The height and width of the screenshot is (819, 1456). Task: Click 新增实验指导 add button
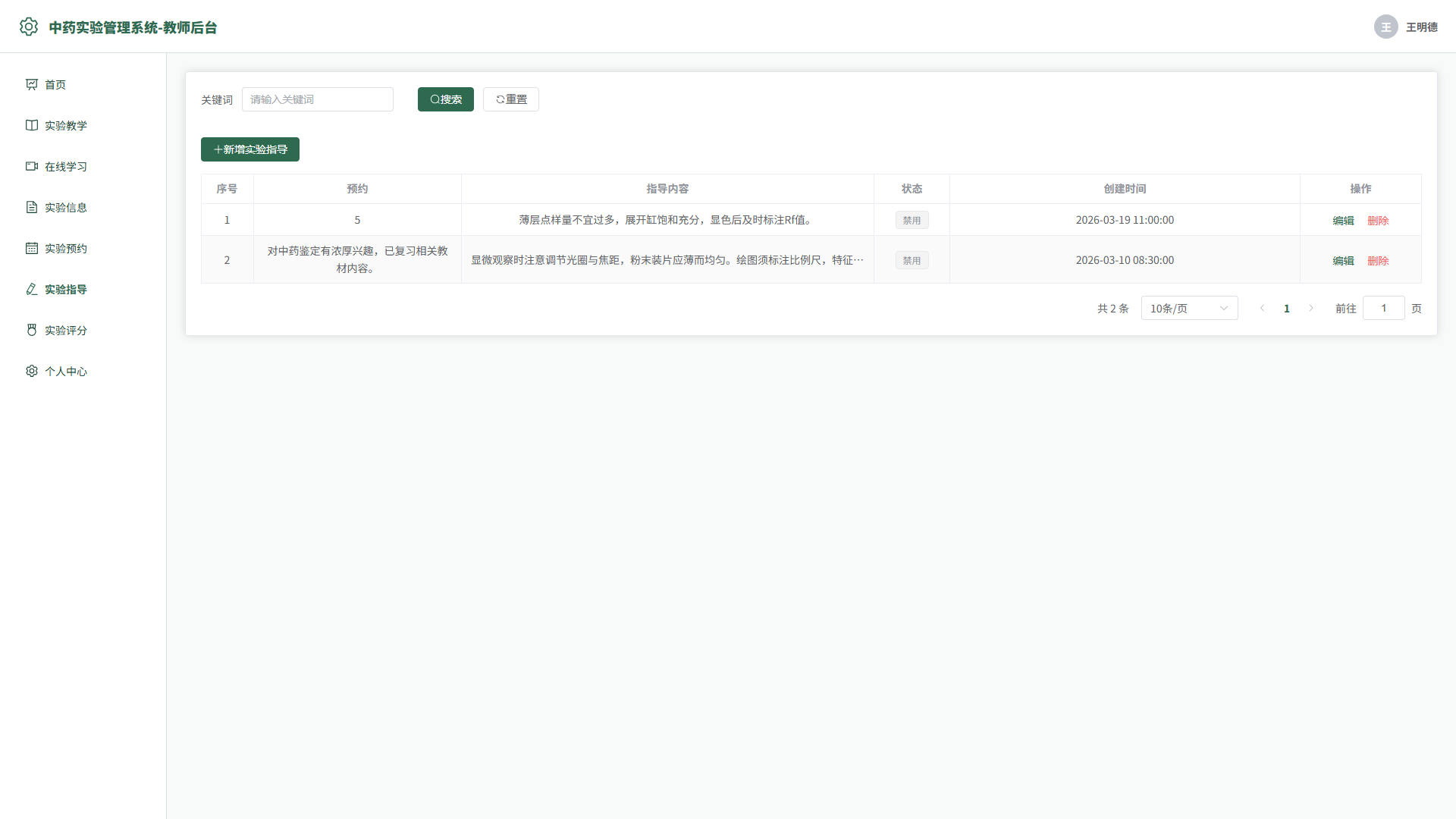(x=250, y=149)
